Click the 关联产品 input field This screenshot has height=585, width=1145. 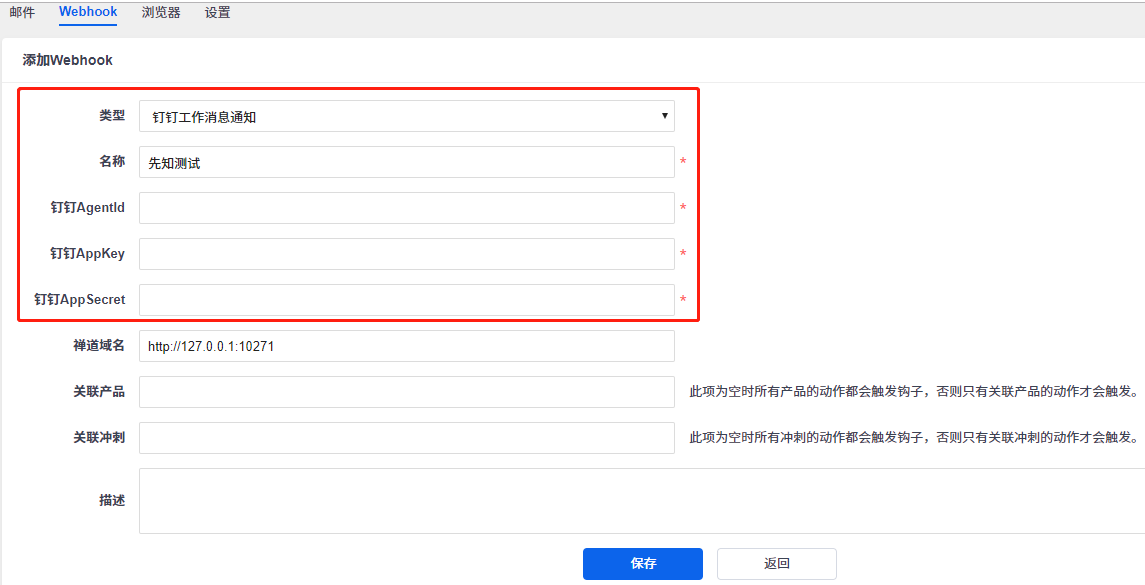[x=407, y=392]
